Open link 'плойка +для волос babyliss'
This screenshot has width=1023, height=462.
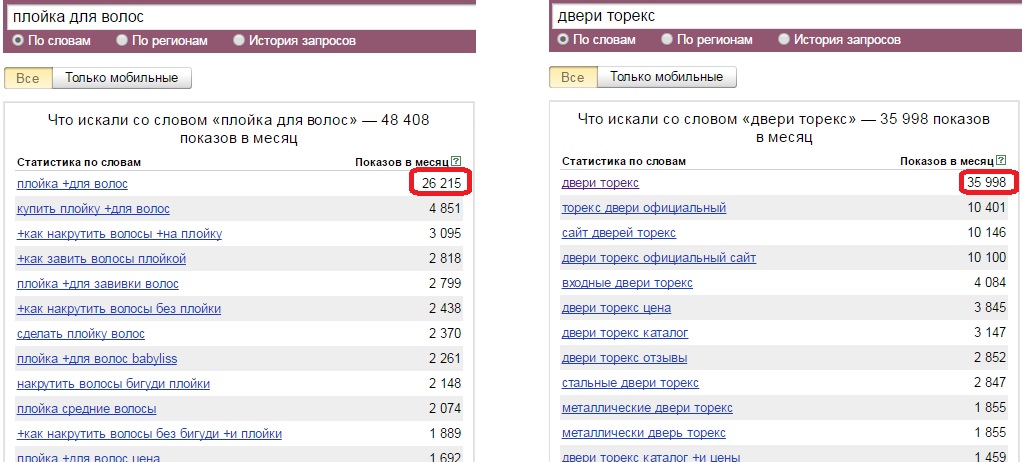(x=97, y=359)
